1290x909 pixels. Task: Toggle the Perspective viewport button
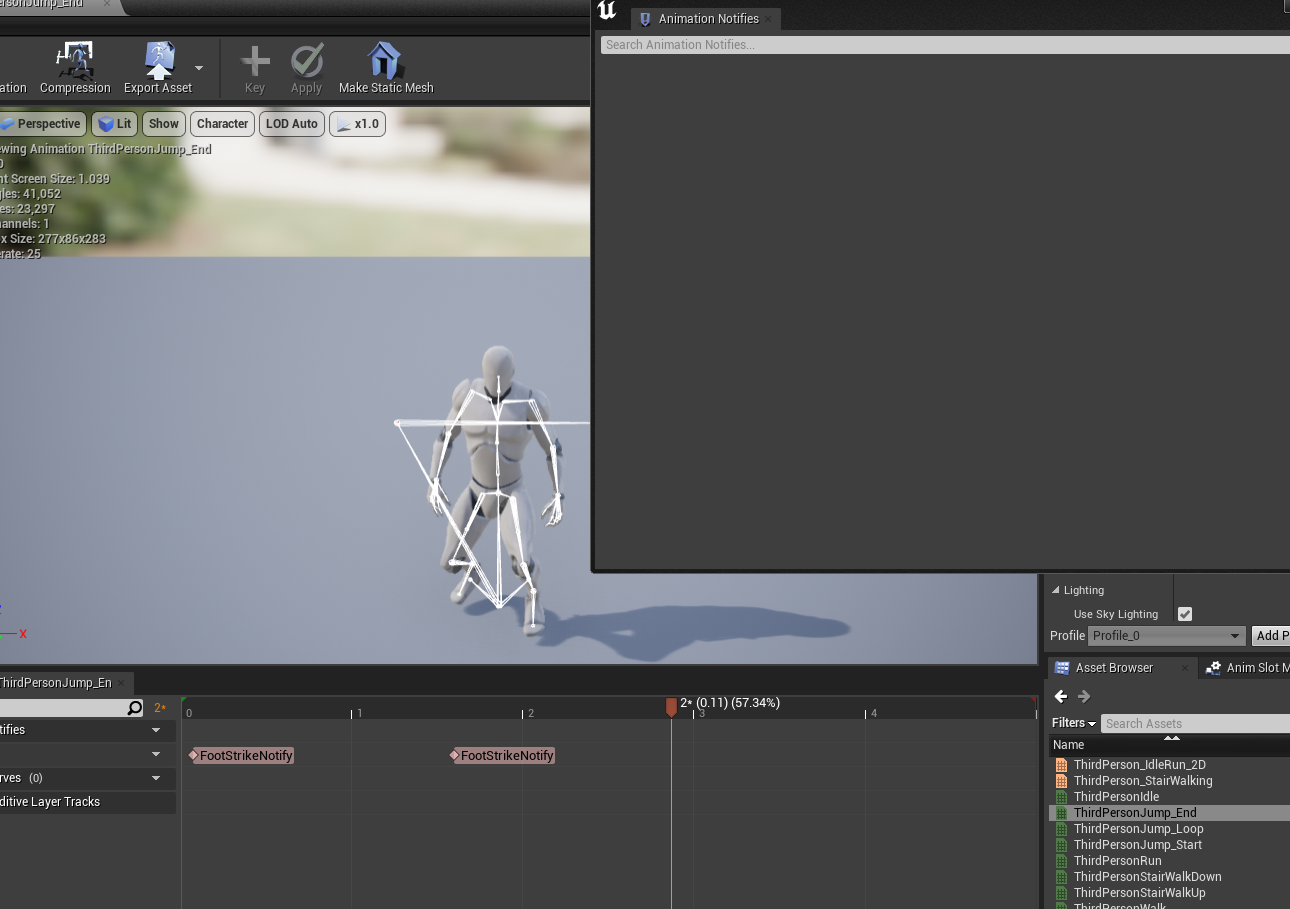coord(41,124)
